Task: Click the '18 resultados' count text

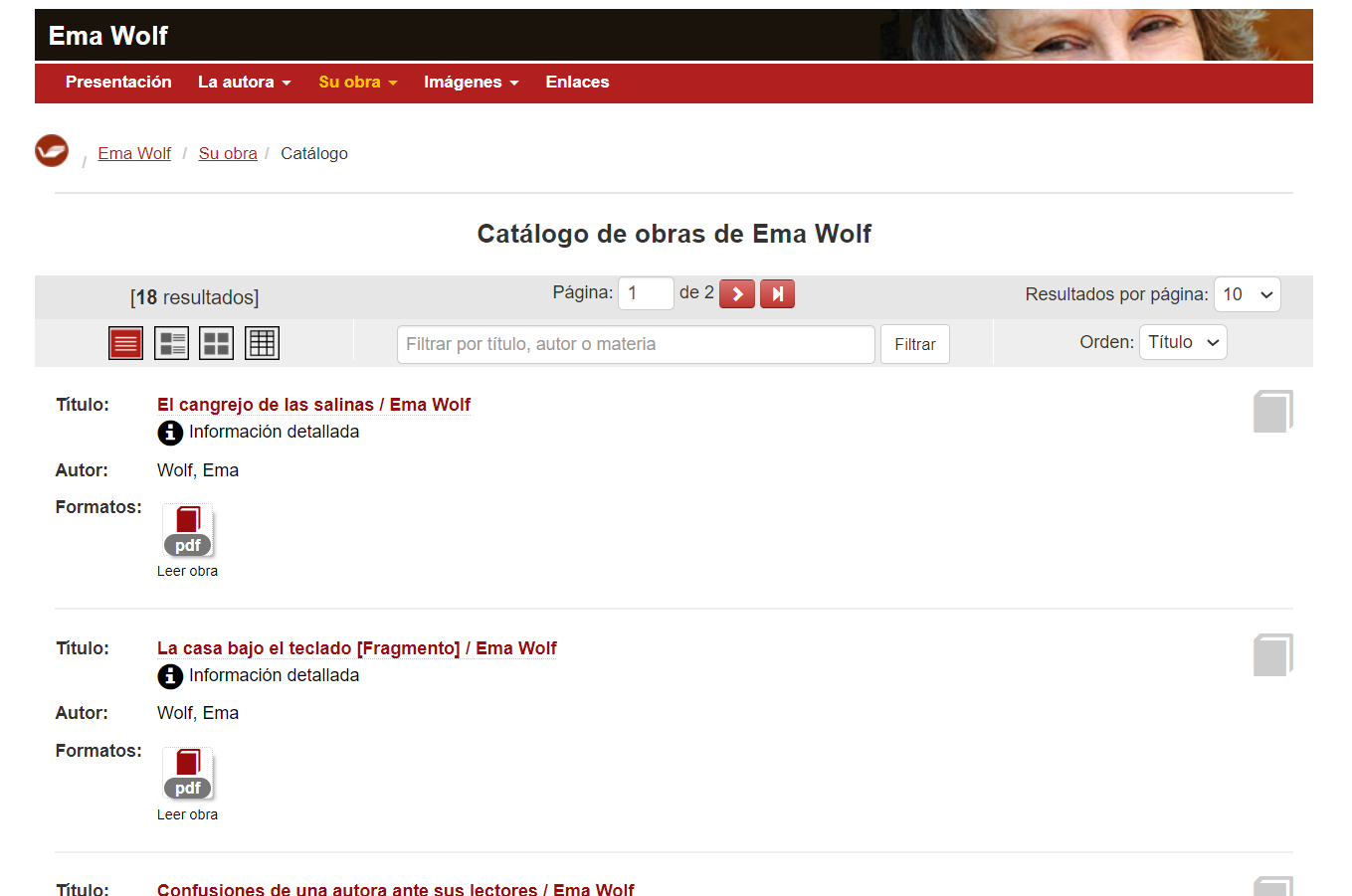Action: point(195,297)
